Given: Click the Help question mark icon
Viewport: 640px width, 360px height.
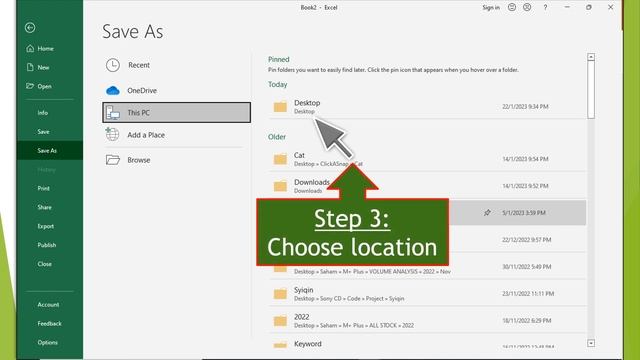Looking at the screenshot, I should tap(545, 7).
